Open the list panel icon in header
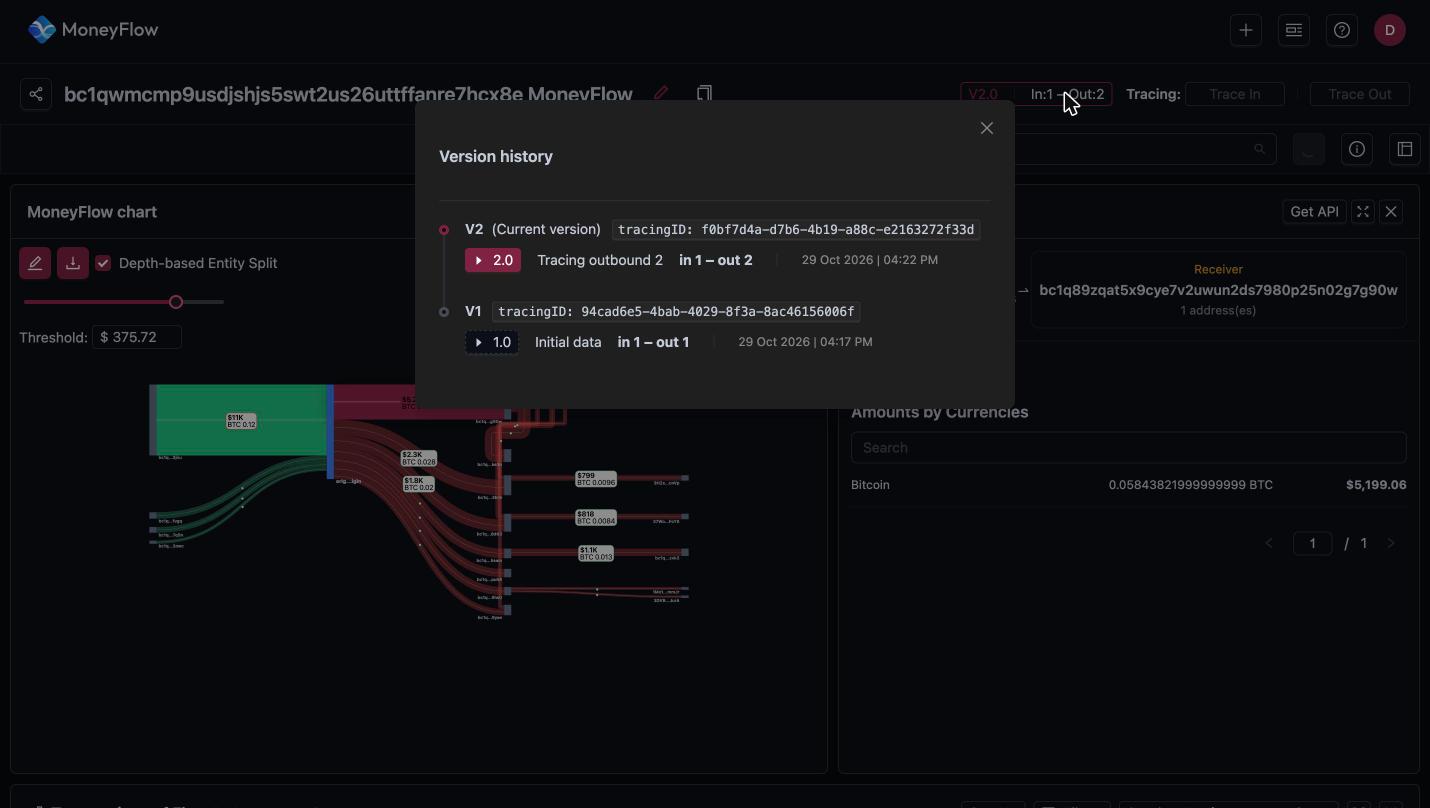Screen dimensions: 1430x808 1294,30
